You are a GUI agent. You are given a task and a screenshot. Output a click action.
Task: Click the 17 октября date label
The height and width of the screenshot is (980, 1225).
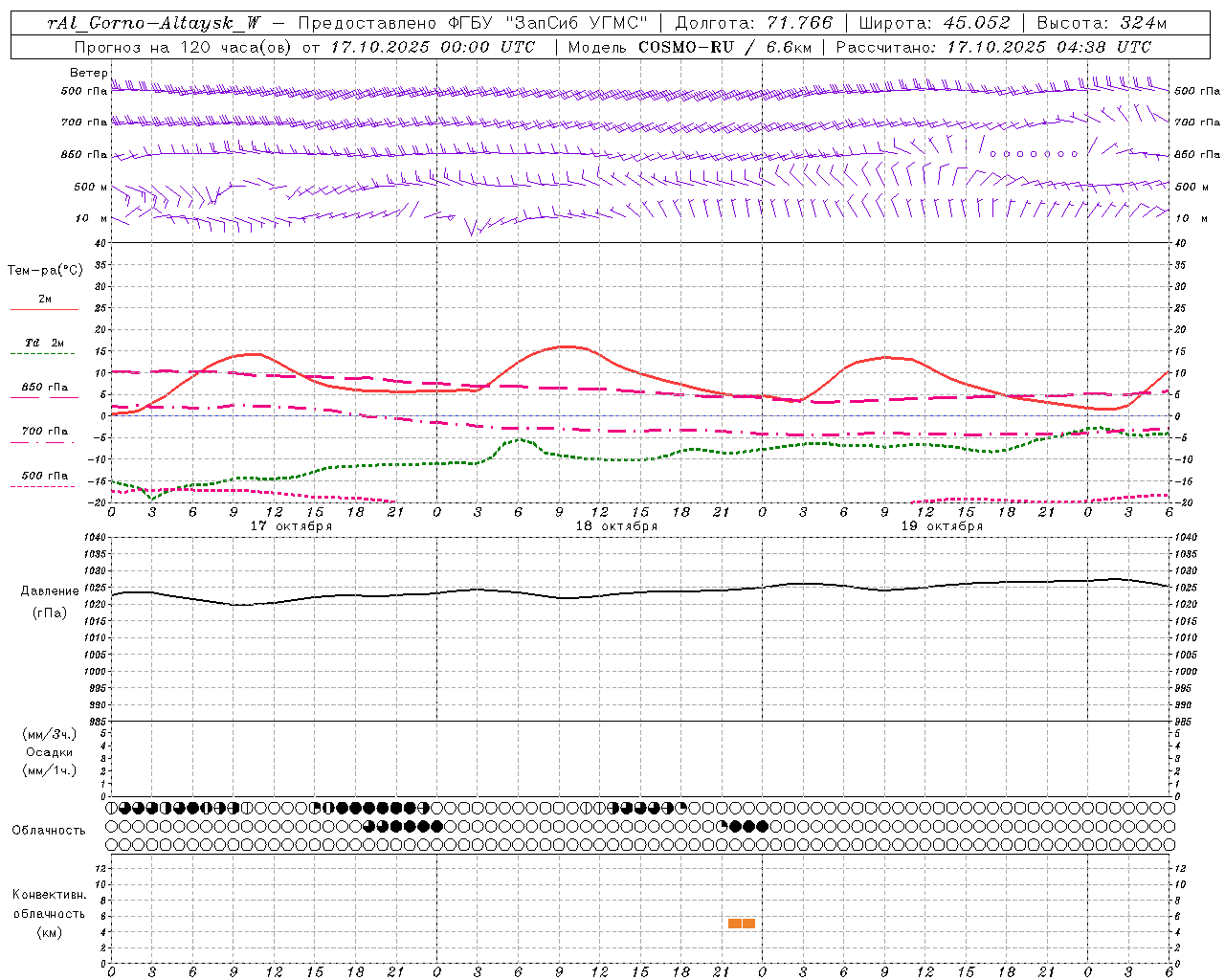coord(291,525)
